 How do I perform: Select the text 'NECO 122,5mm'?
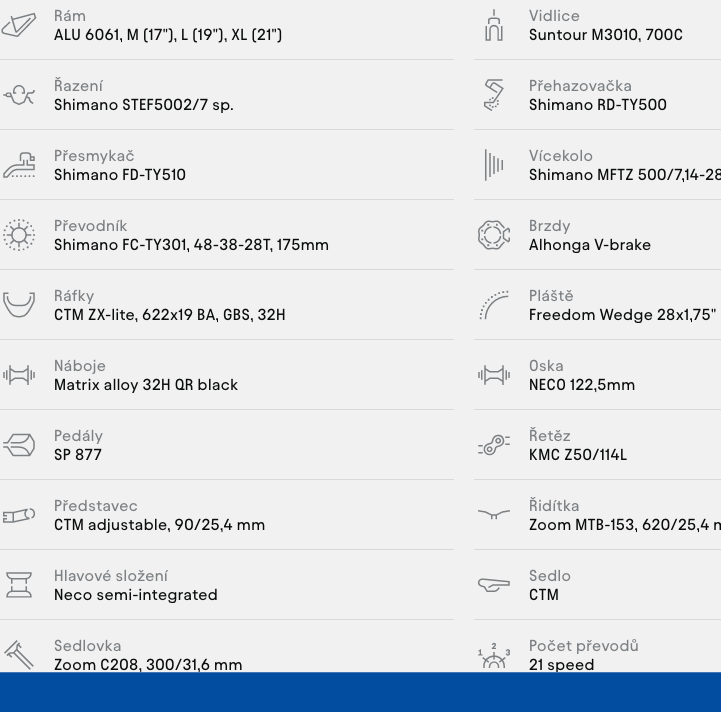pyautogui.click(x=582, y=385)
